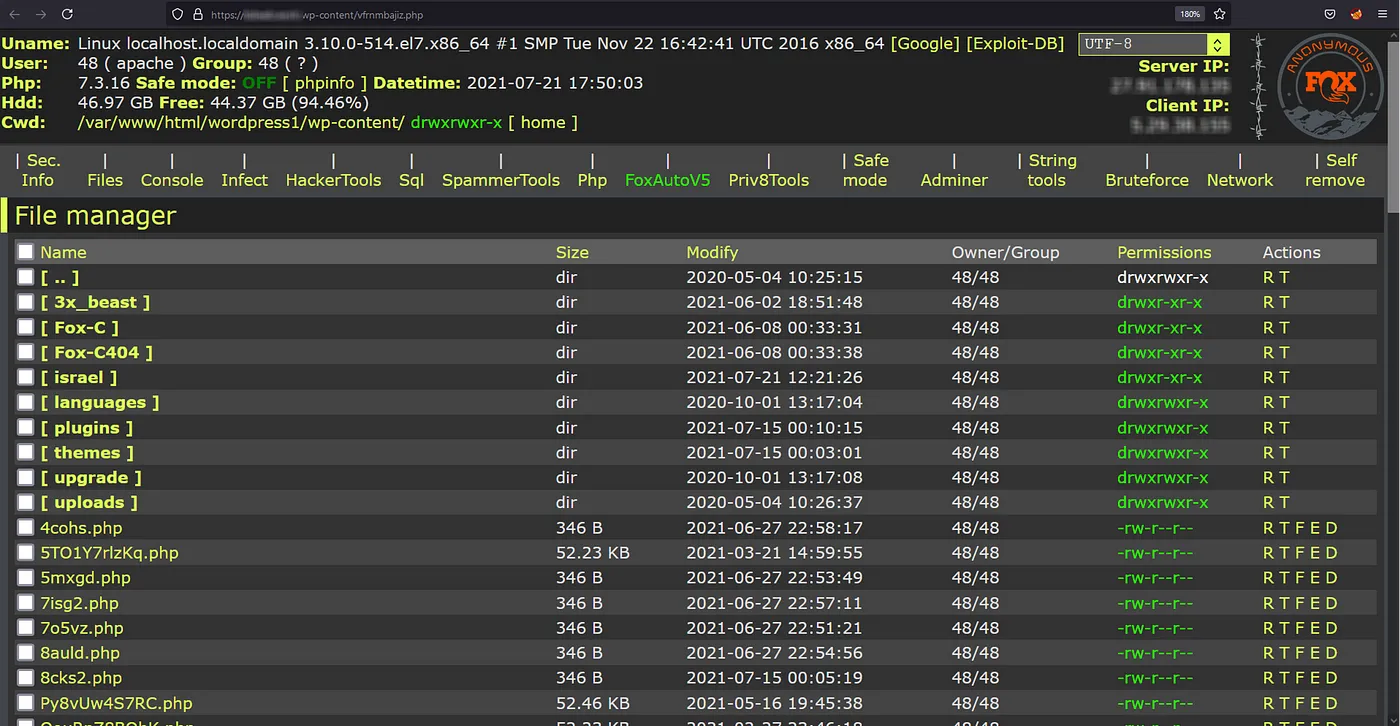Viewport: 1400px width, 726px height.
Task: Open the Network menu item
Action: pos(1240,180)
